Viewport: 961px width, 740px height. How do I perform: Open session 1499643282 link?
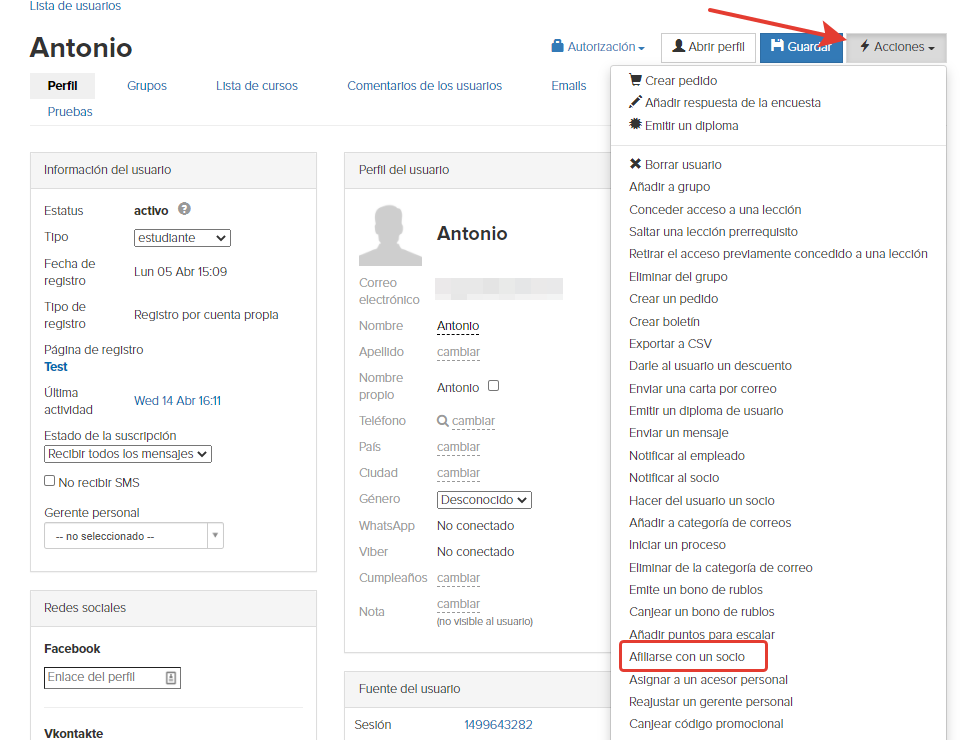point(498,725)
